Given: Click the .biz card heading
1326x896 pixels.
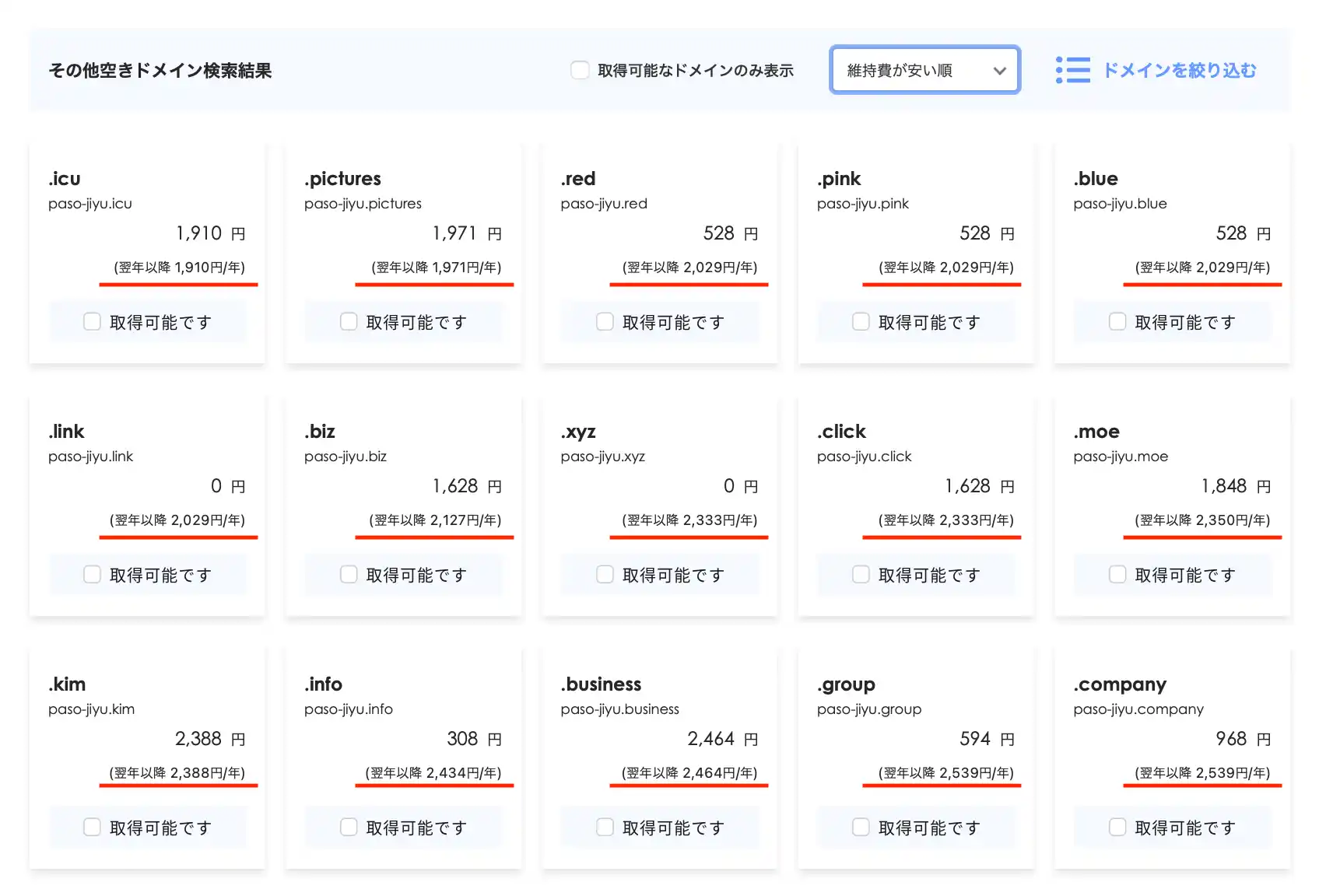Looking at the screenshot, I should tap(320, 432).
